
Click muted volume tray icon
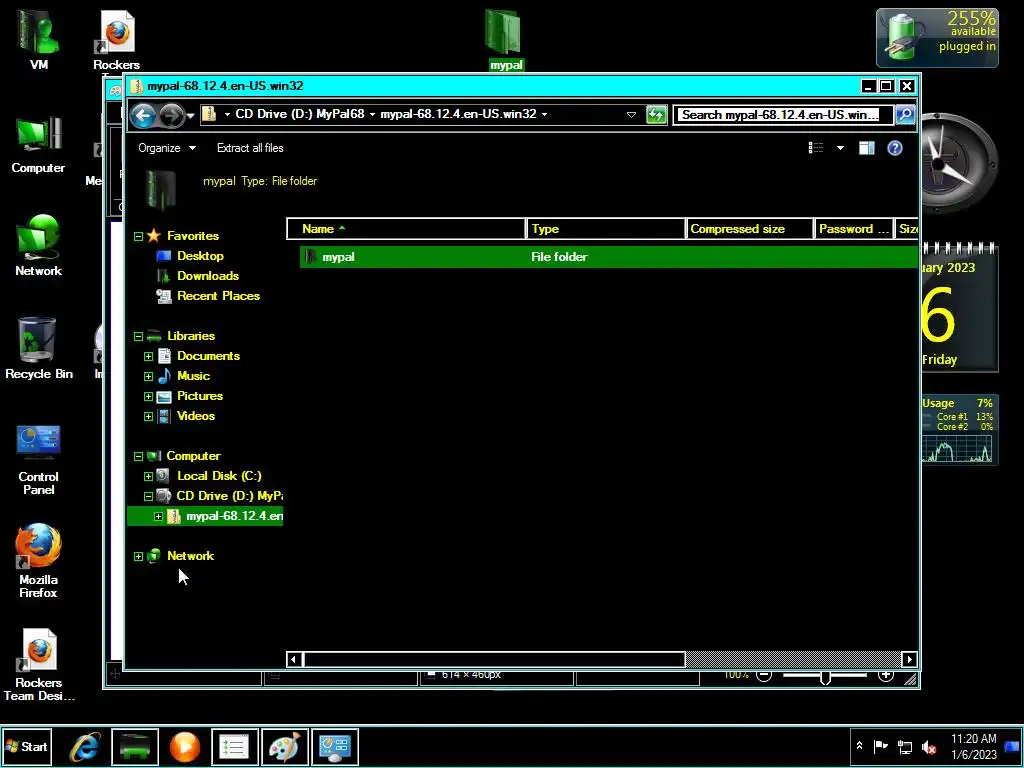point(928,746)
